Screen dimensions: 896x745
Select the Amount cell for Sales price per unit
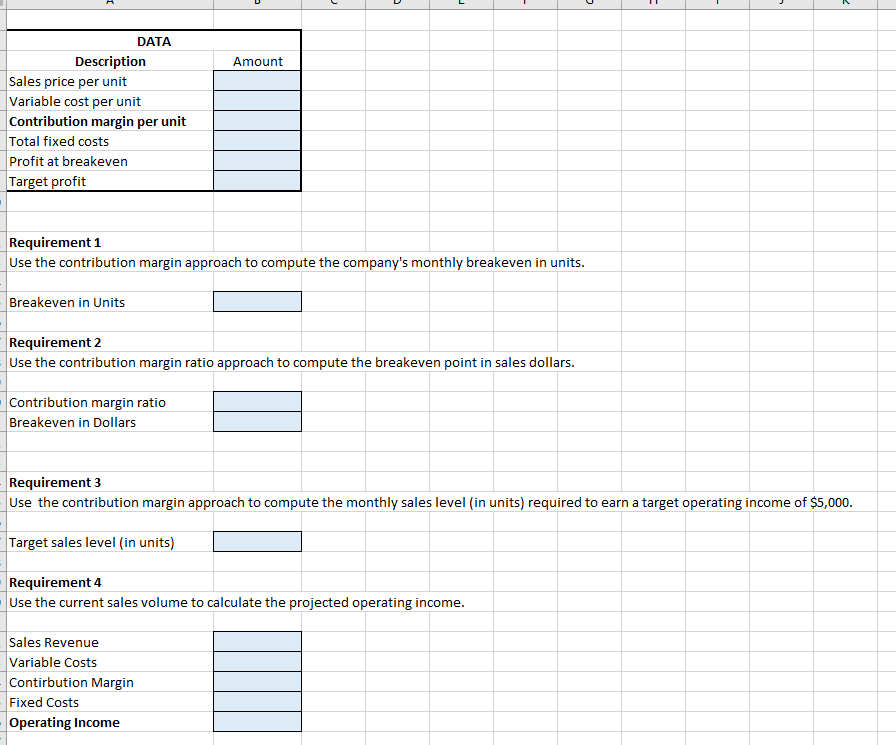(x=257, y=81)
